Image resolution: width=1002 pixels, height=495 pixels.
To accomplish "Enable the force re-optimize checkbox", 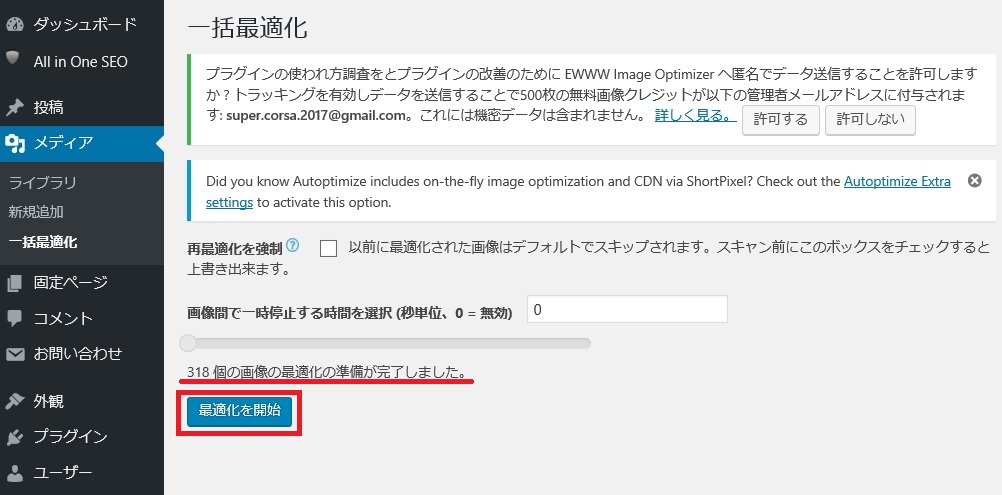I will 328,249.
